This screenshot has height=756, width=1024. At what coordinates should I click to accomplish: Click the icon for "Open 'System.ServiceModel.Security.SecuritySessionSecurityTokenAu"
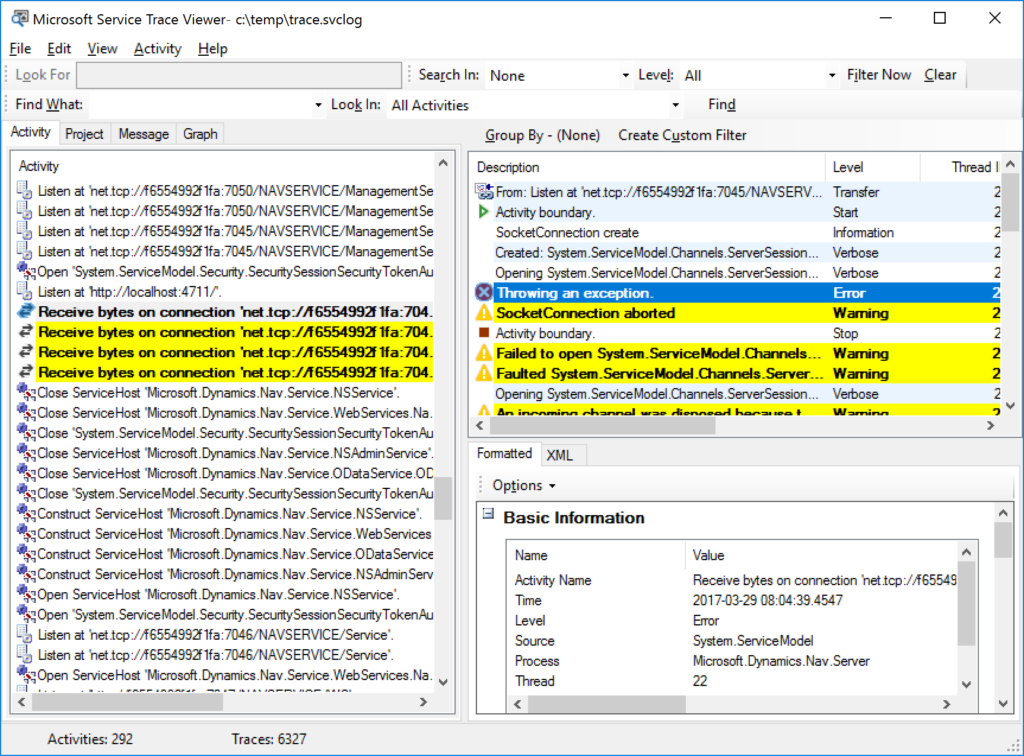(x=22, y=271)
